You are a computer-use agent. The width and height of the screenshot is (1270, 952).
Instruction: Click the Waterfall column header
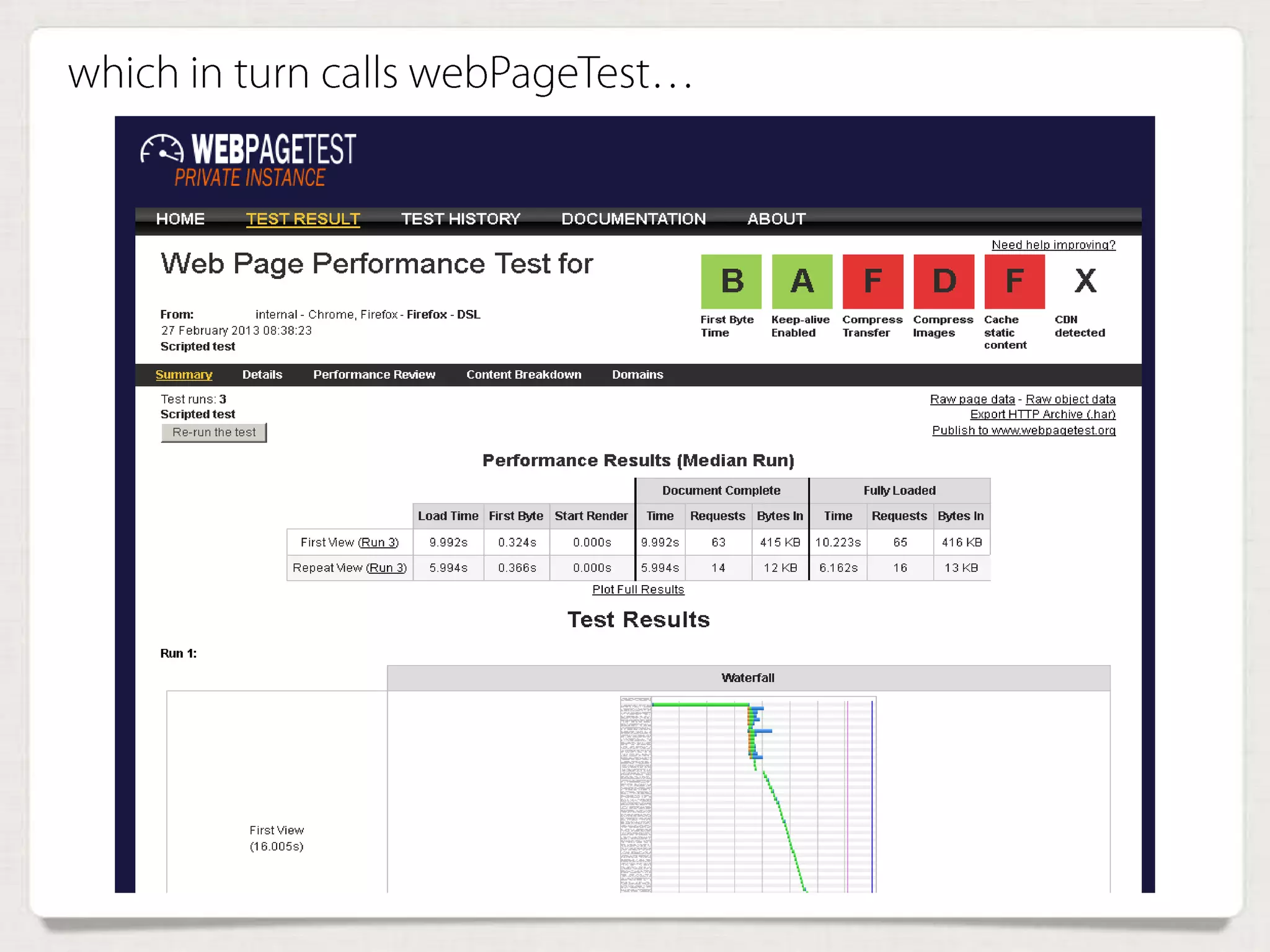pyautogui.click(x=748, y=678)
